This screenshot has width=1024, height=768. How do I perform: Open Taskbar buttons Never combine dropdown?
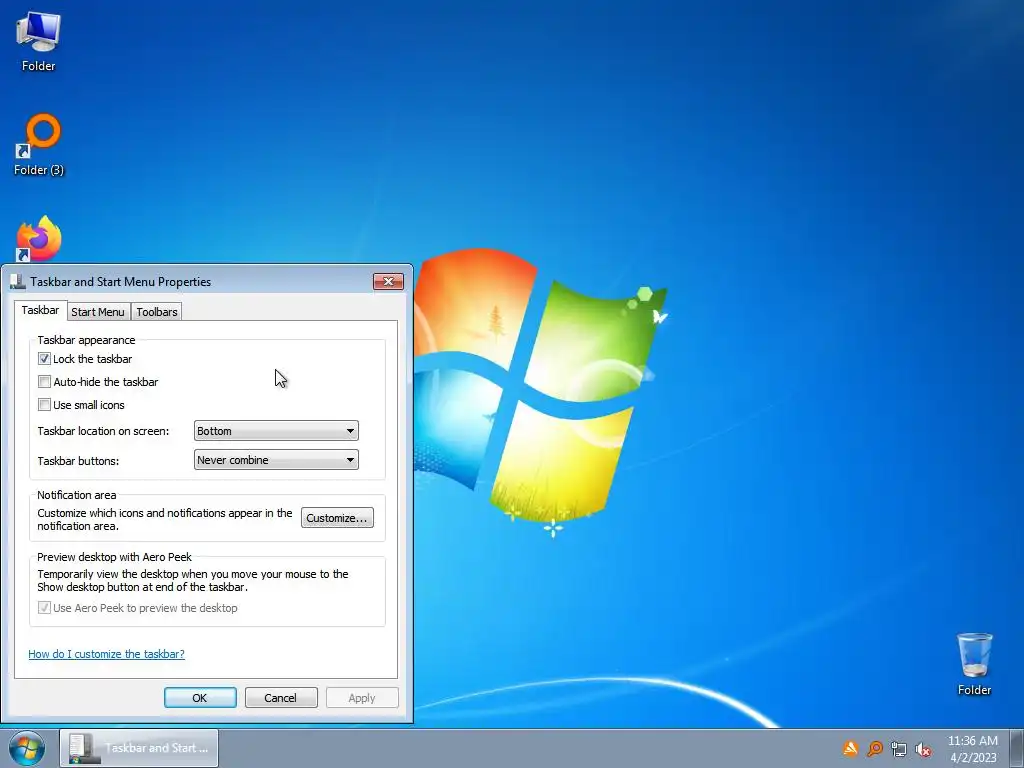point(276,460)
